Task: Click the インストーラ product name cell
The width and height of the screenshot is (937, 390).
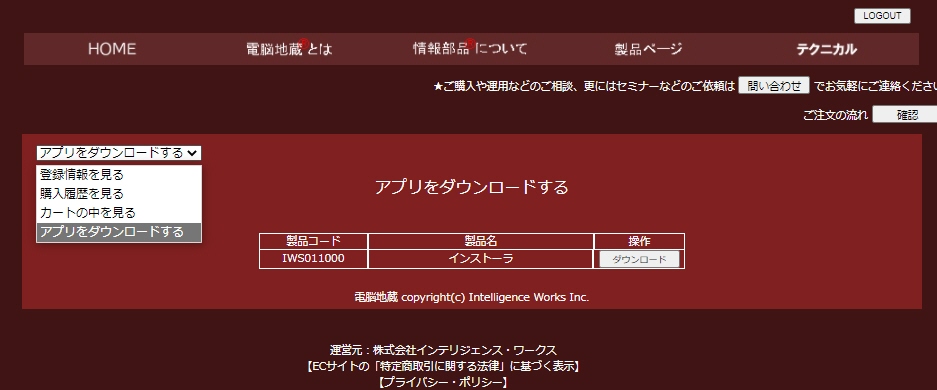Action: click(481, 259)
